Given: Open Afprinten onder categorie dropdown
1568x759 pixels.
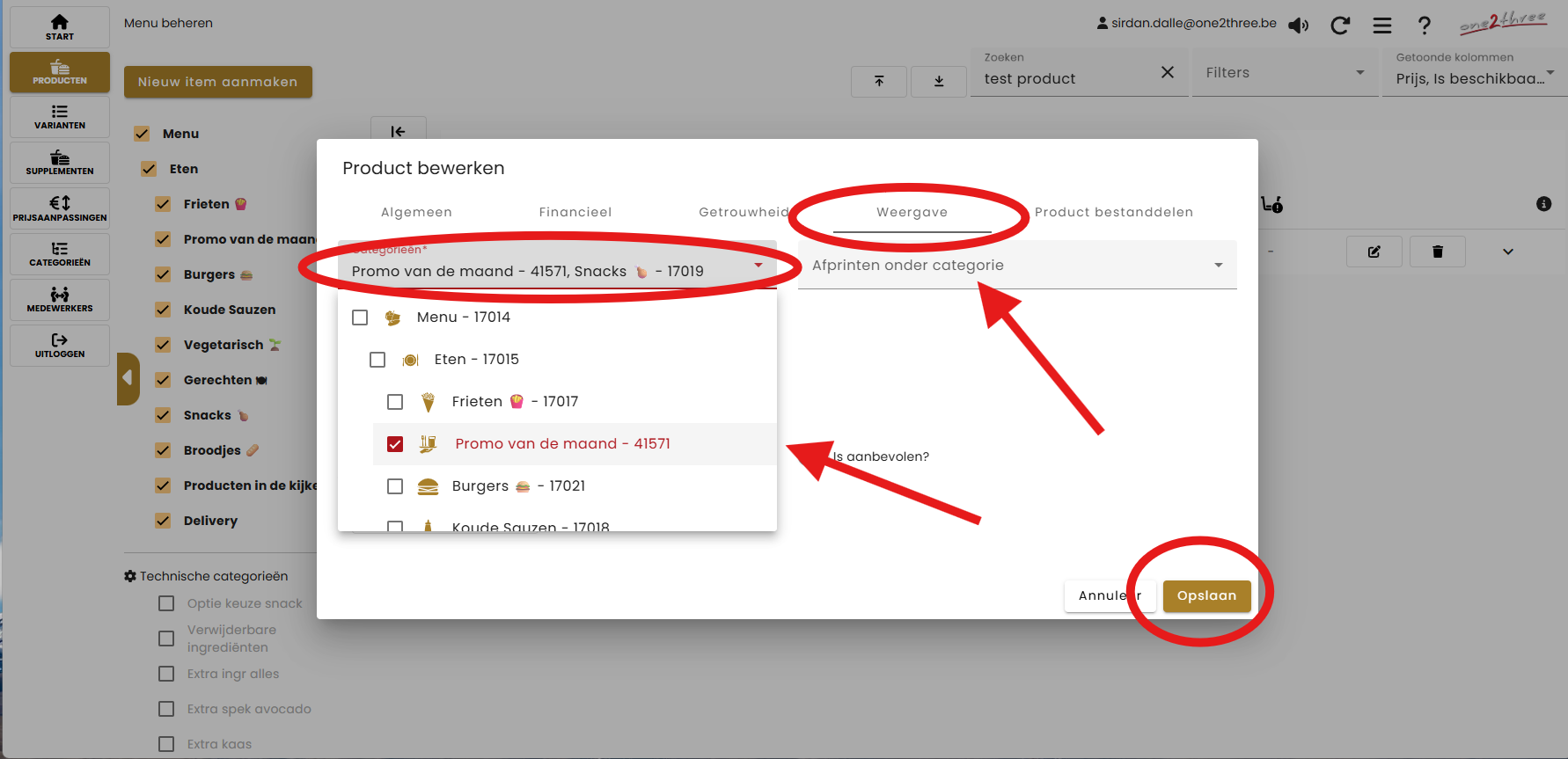Looking at the screenshot, I should pos(1016,266).
